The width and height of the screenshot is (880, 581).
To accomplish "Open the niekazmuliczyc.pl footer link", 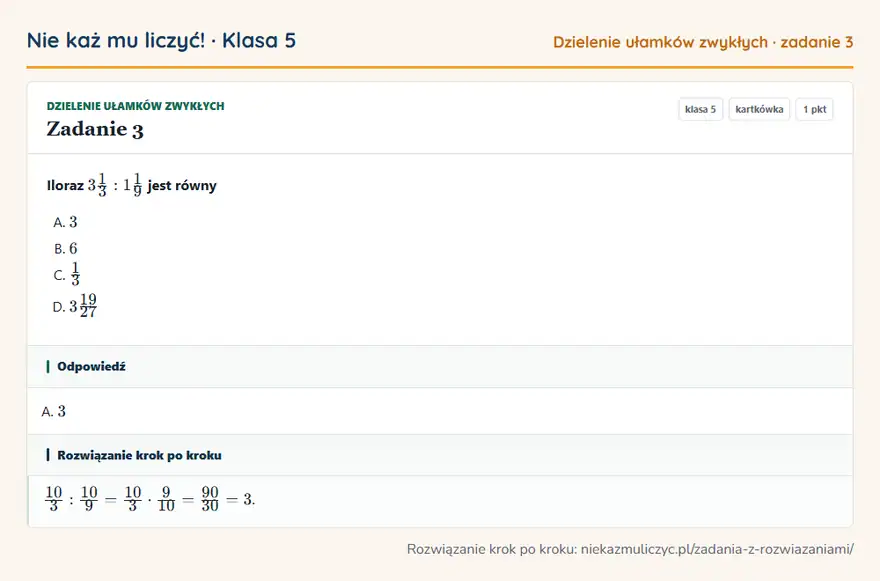I will (x=717, y=549).
